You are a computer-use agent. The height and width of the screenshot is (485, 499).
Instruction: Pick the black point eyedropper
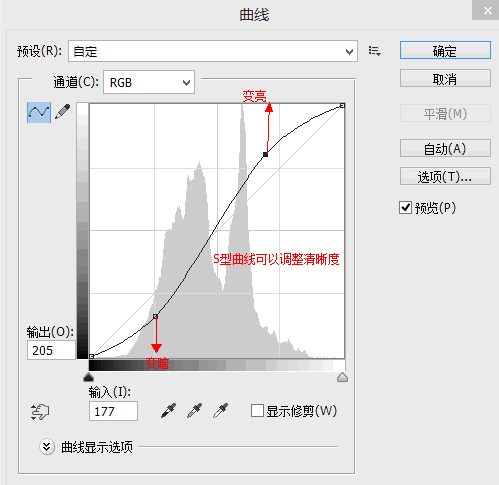click(168, 410)
